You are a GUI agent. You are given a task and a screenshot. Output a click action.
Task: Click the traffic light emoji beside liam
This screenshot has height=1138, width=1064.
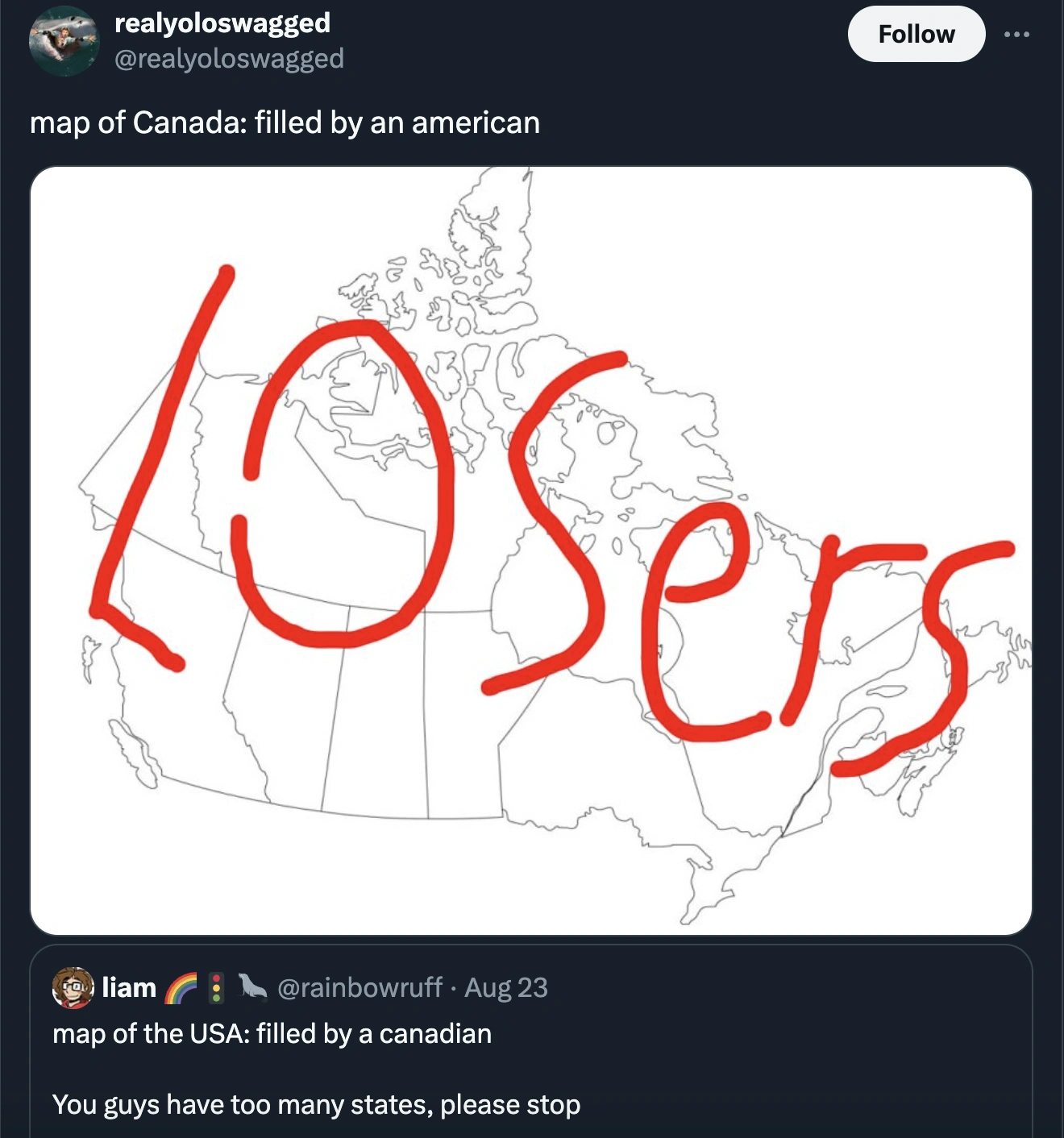coord(216,988)
